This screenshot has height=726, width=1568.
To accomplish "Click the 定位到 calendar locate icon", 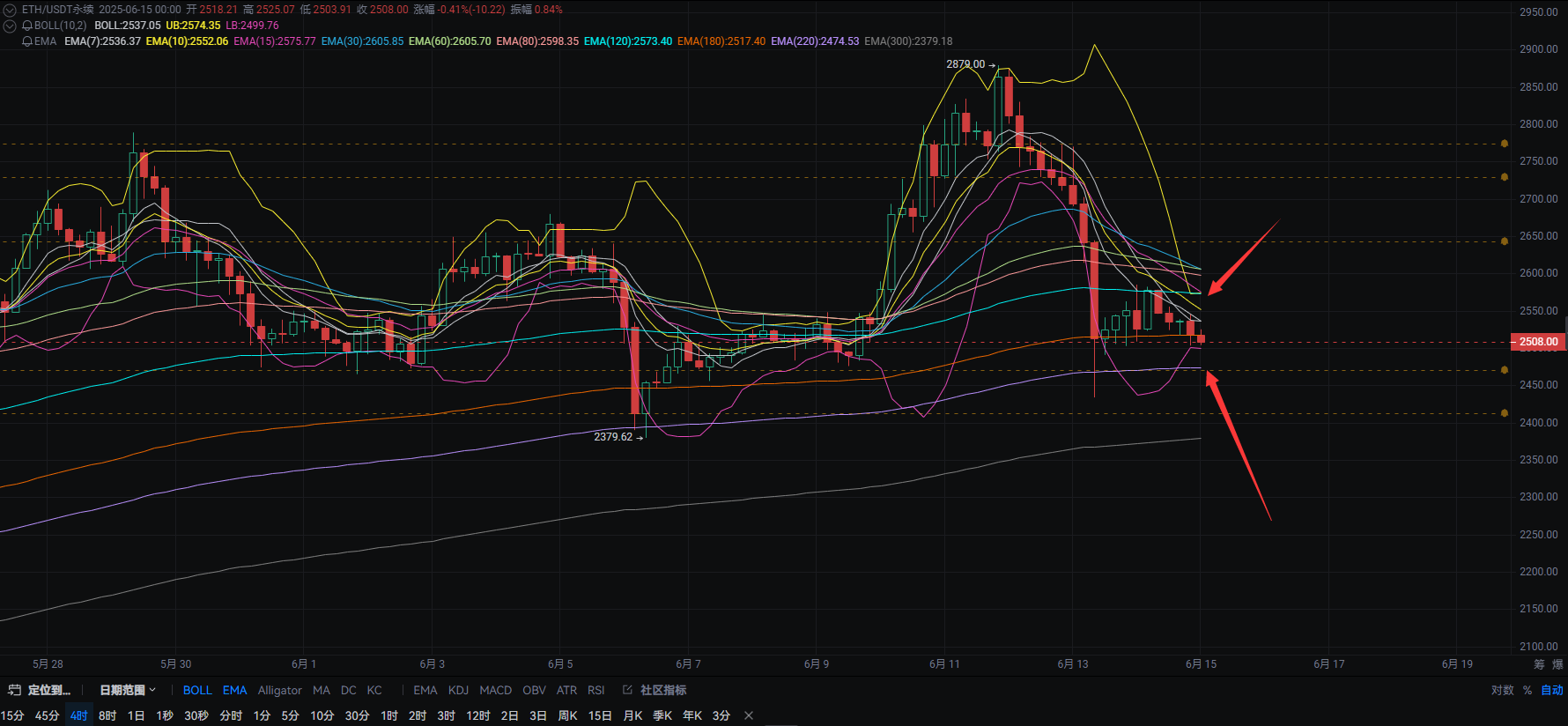I will tap(14, 690).
